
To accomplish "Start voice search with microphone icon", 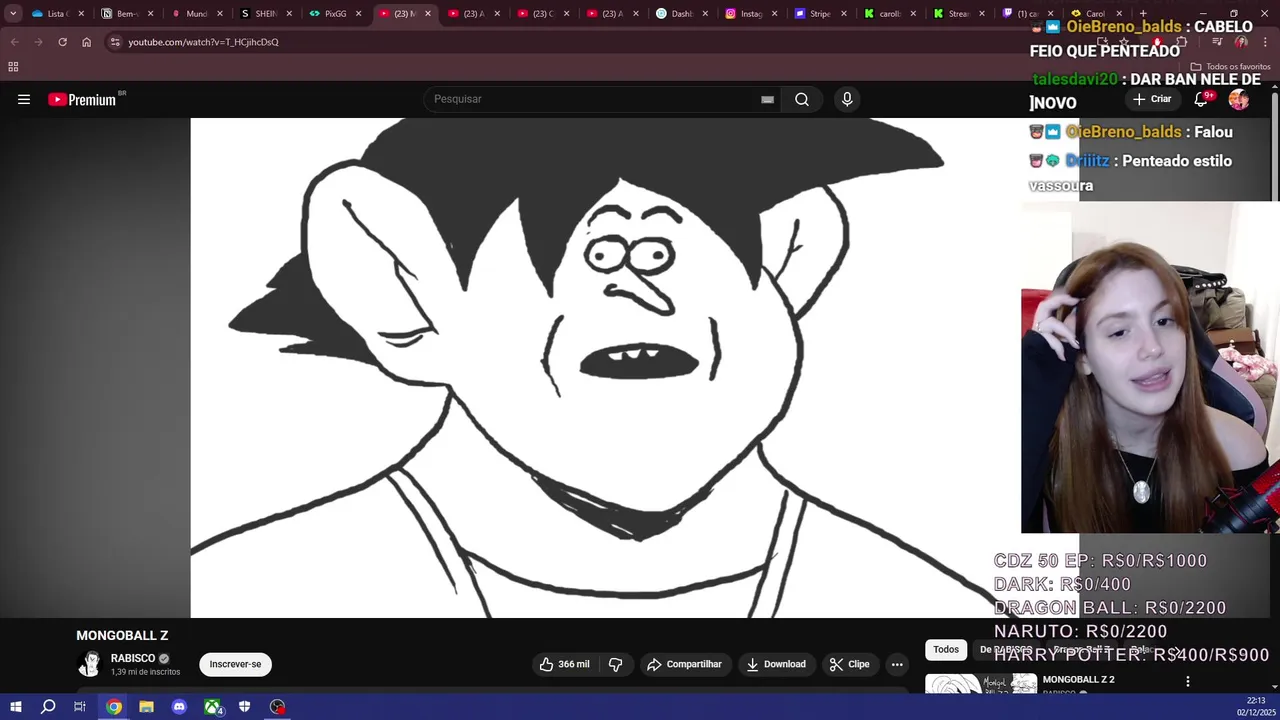I will (x=847, y=99).
